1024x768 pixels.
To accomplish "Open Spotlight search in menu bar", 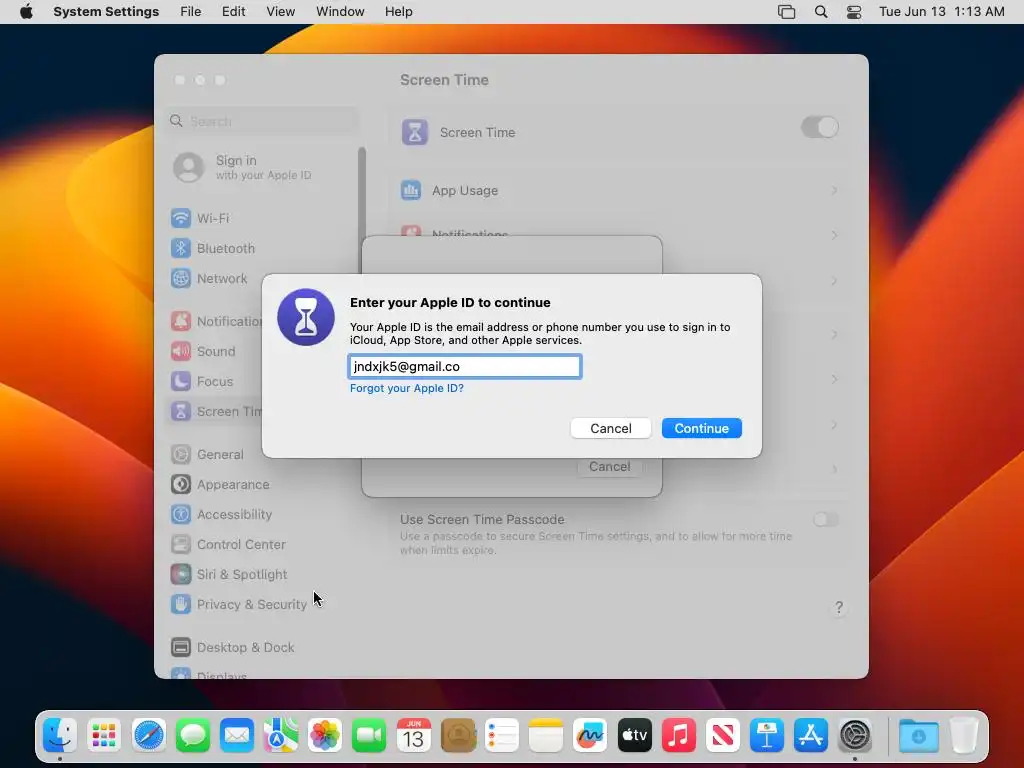I will click(821, 12).
